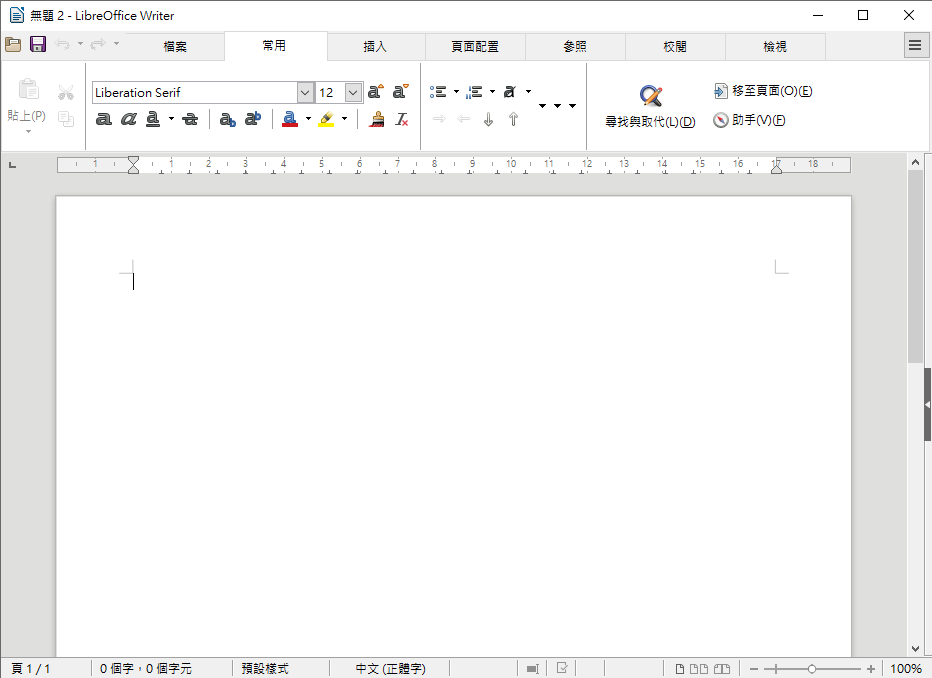The width and height of the screenshot is (932, 678).
Task: Switch to the 插入 tab
Action: click(375, 46)
